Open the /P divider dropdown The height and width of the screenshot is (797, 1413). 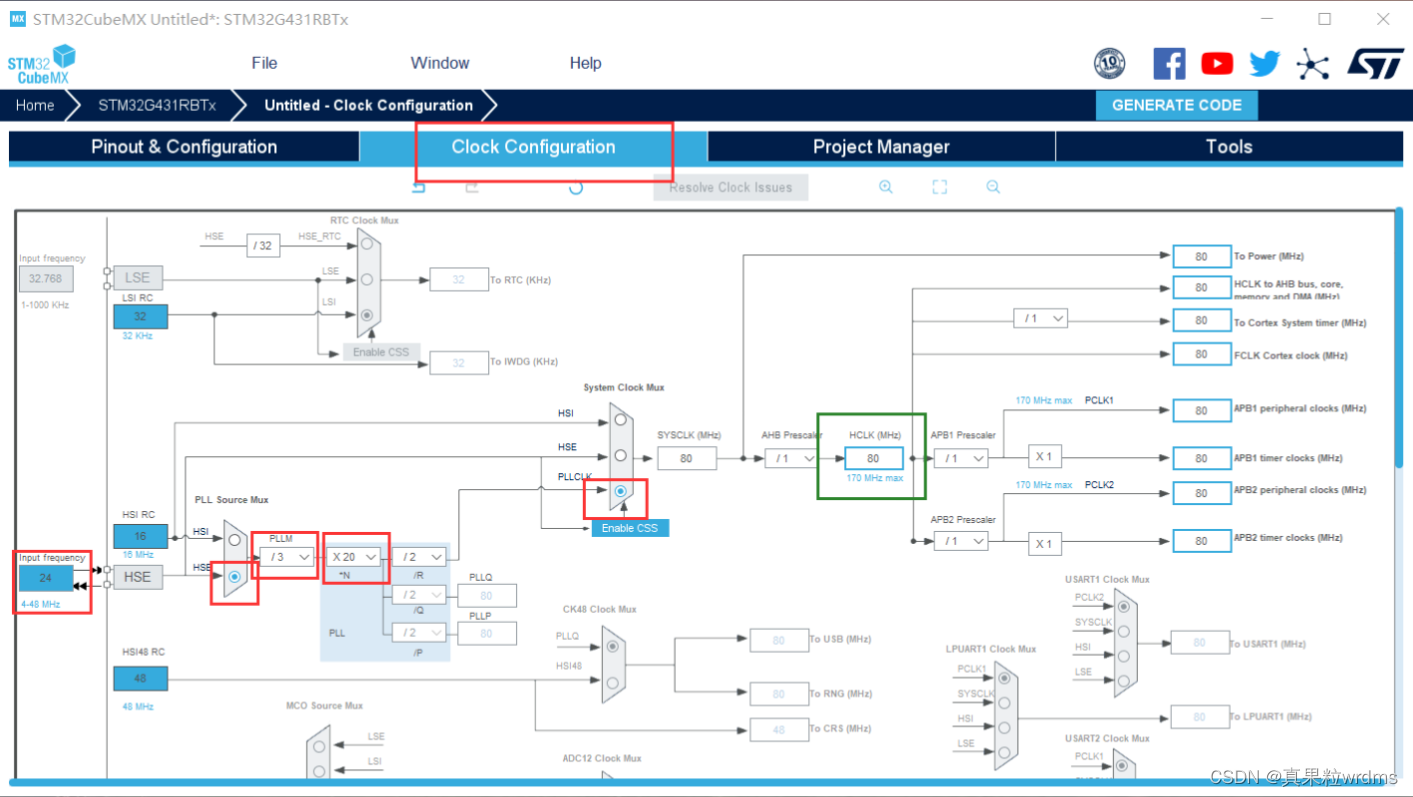[419, 633]
